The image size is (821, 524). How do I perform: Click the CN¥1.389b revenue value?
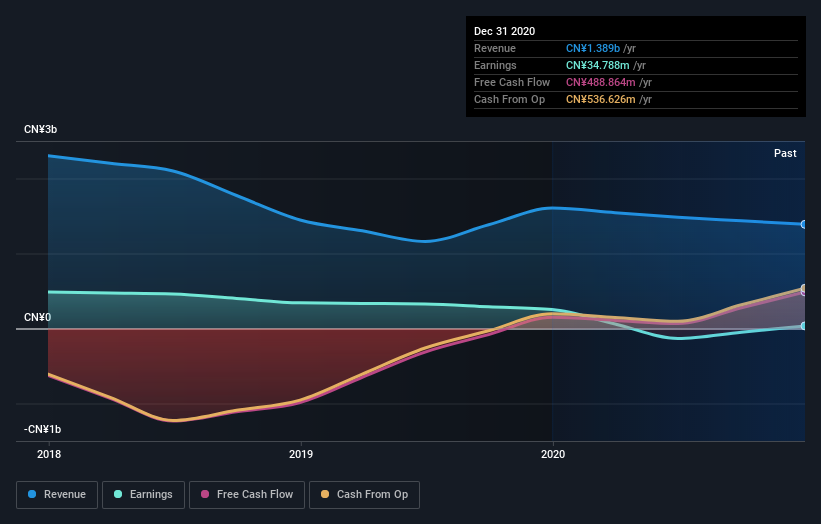click(593, 48)
